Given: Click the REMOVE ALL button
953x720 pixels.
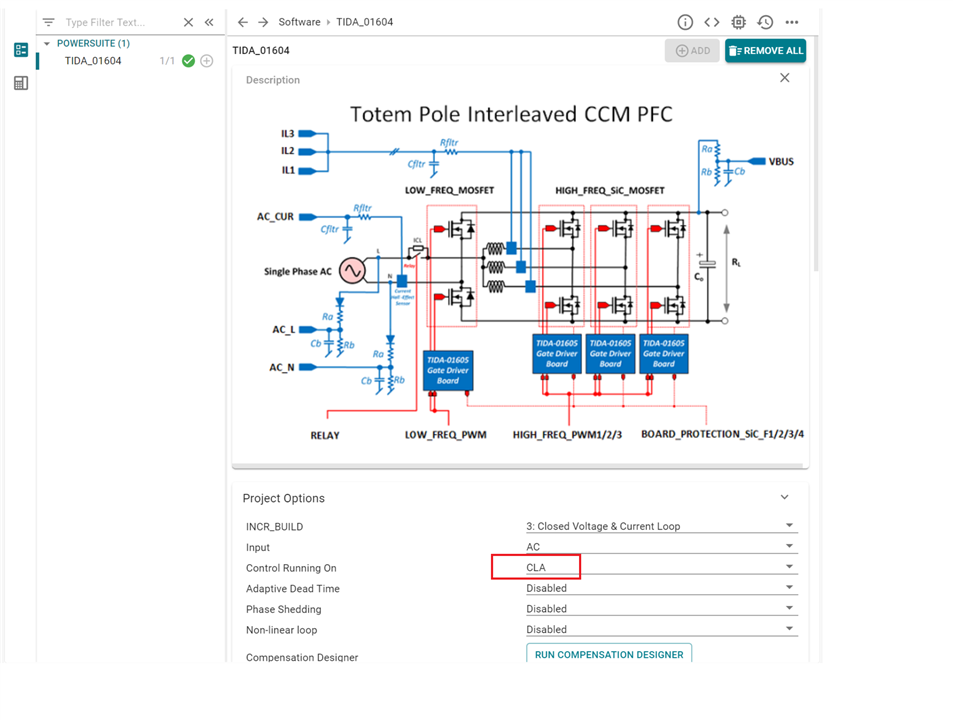Looking at the screenshot, I should coord(765,50).
